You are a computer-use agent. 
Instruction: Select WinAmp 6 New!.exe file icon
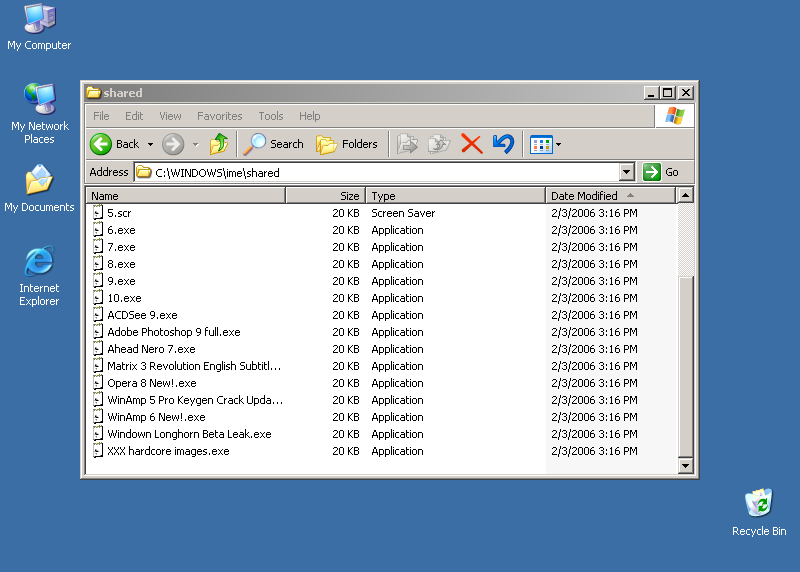coord(98,417)
